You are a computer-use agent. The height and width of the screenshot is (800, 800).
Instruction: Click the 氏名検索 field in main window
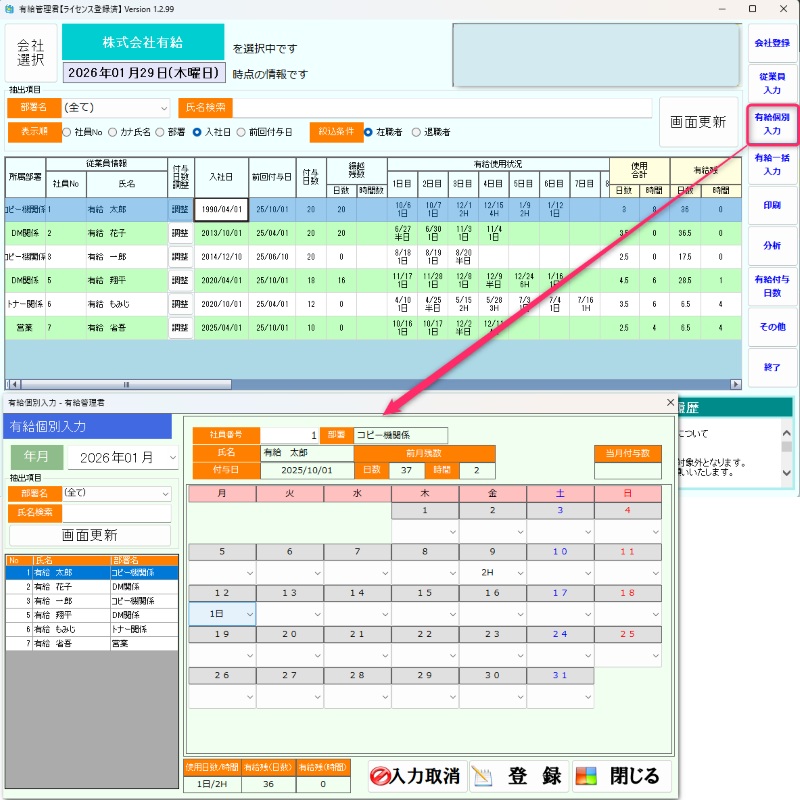click(442, 107)
